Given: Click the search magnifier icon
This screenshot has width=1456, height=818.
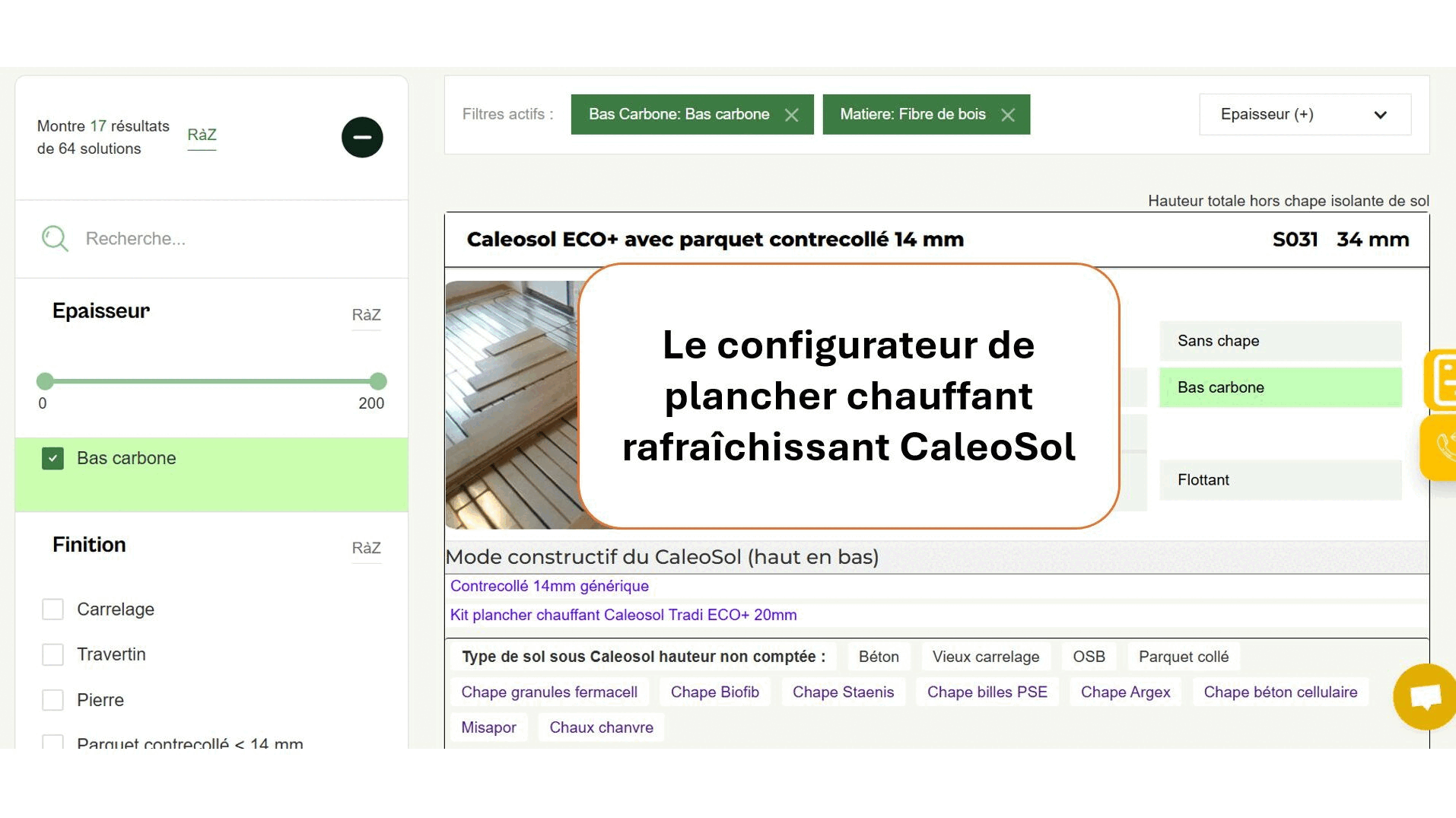Looking at the screenshot, I should (55, 239).
